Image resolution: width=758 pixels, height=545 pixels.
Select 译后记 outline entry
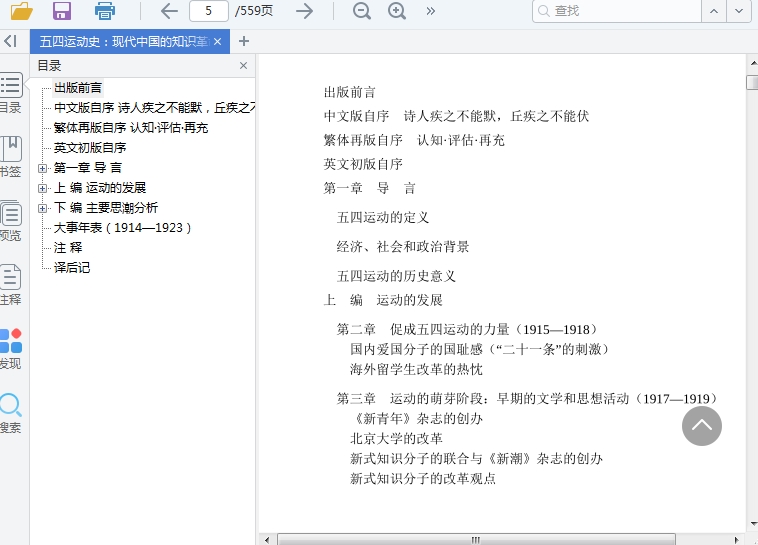[72, 267]
